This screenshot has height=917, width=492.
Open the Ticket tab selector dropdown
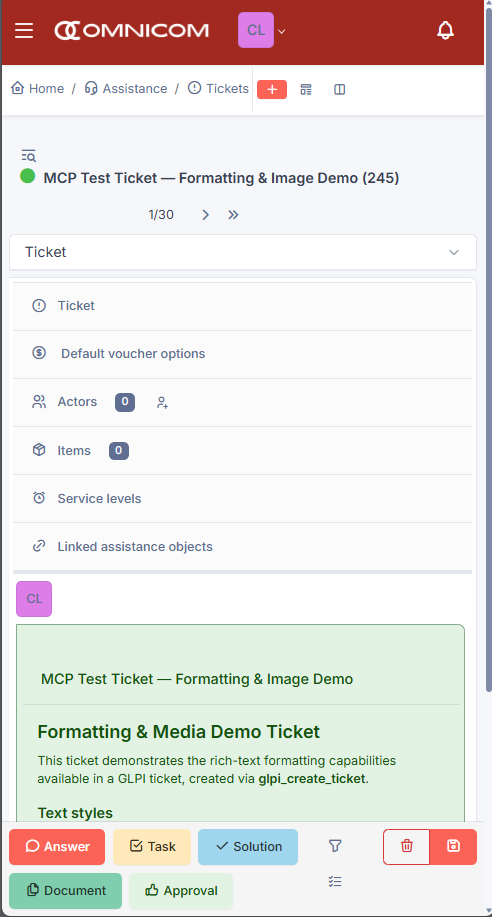pos(243,252)
